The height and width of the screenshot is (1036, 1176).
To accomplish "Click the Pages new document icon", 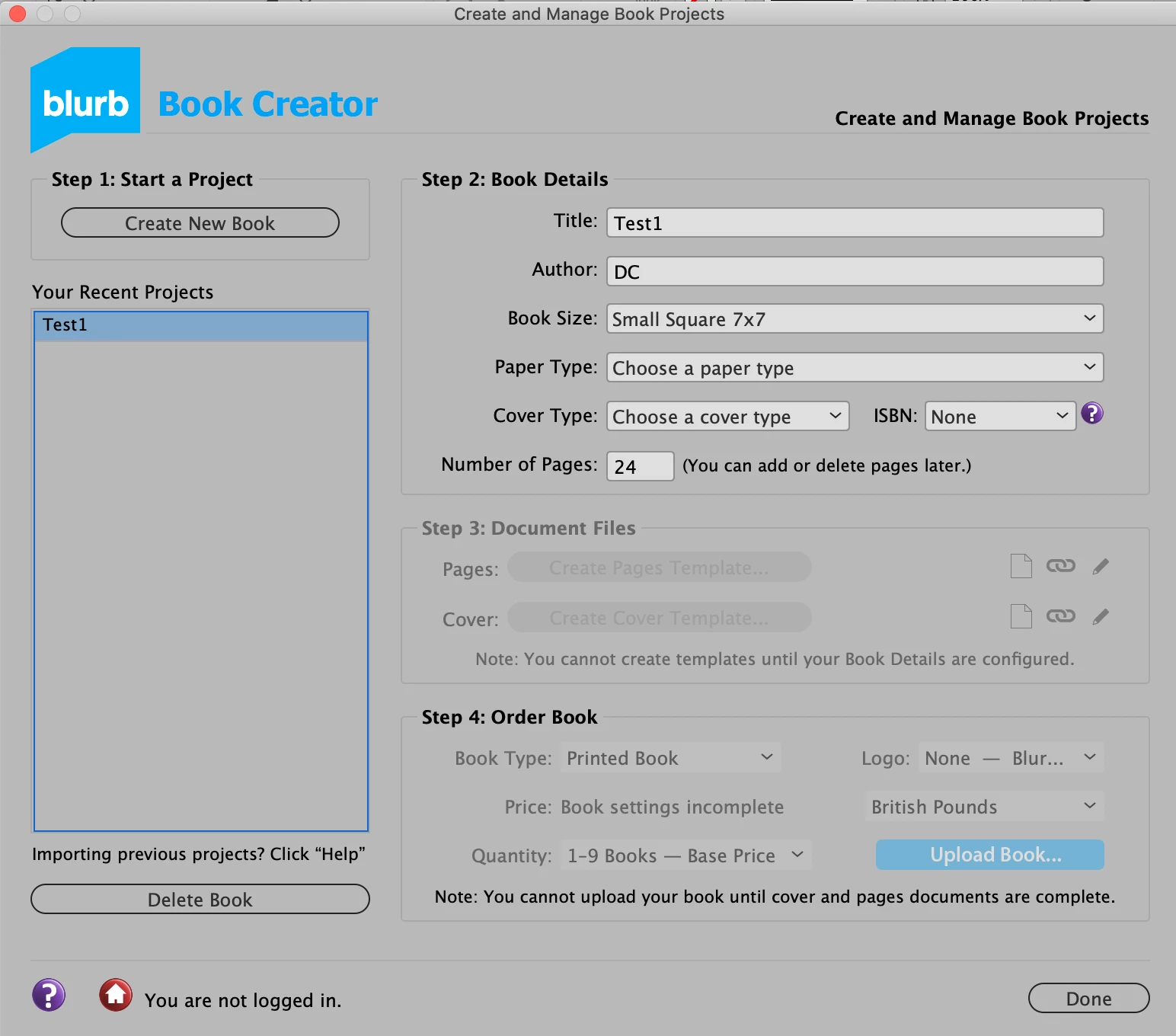I will (1021, 566).
